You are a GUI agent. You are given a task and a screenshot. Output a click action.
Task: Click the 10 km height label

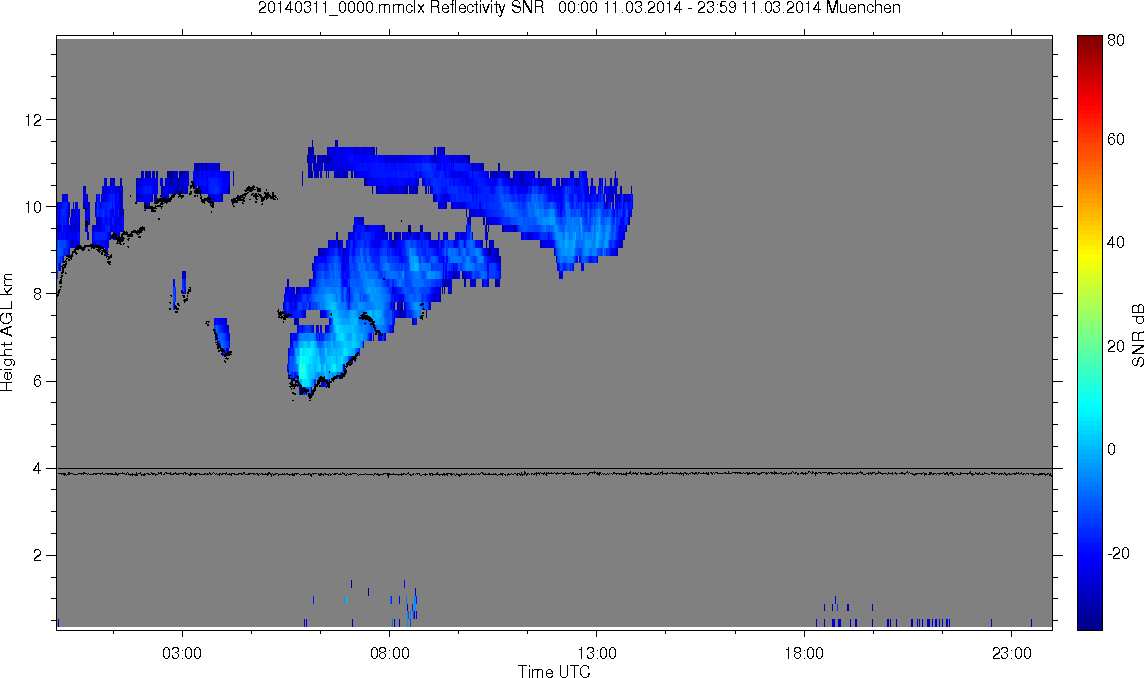33,207
